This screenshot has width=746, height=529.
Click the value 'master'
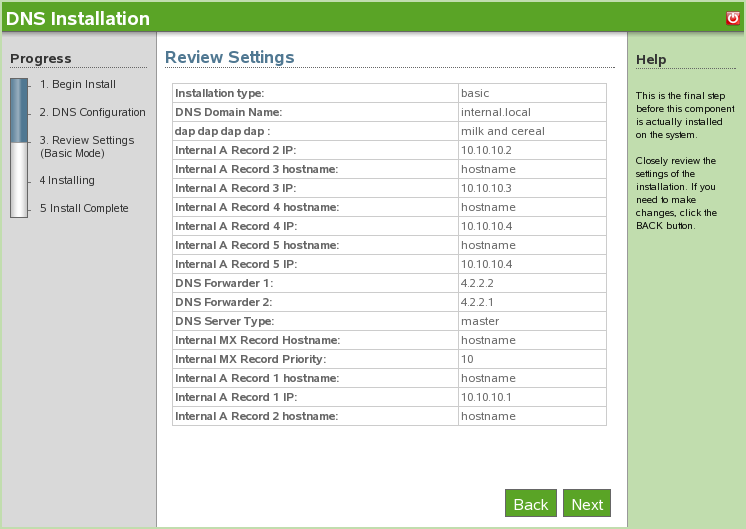click(x=480, y=322)
